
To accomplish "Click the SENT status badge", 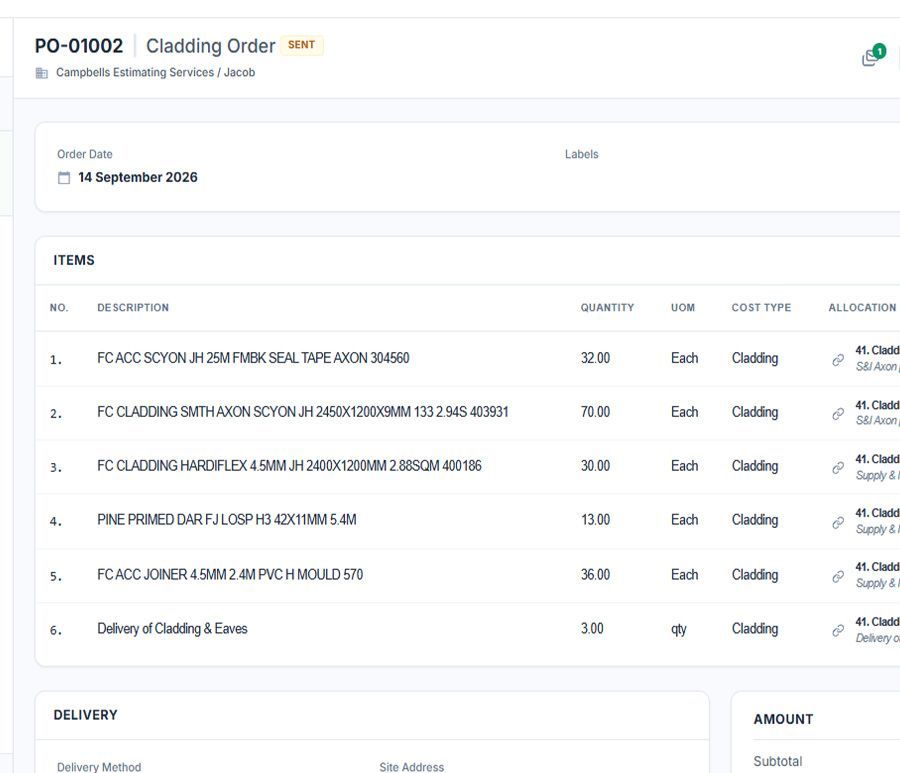I will 301,45.
